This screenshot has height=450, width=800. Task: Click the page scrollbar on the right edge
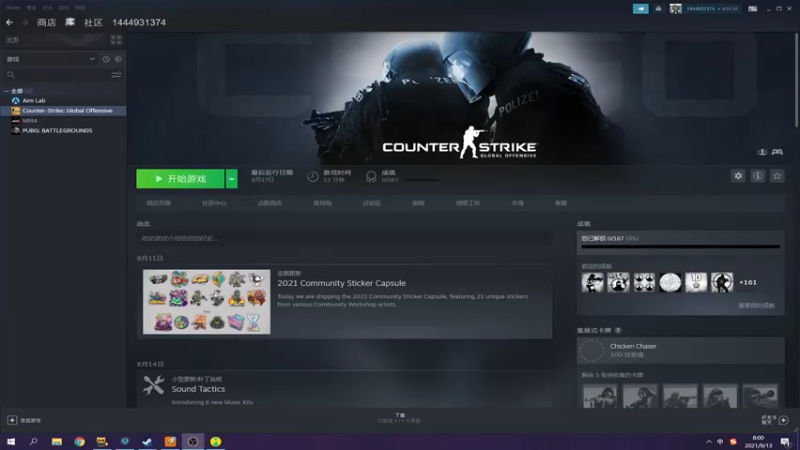coord(797,79)
